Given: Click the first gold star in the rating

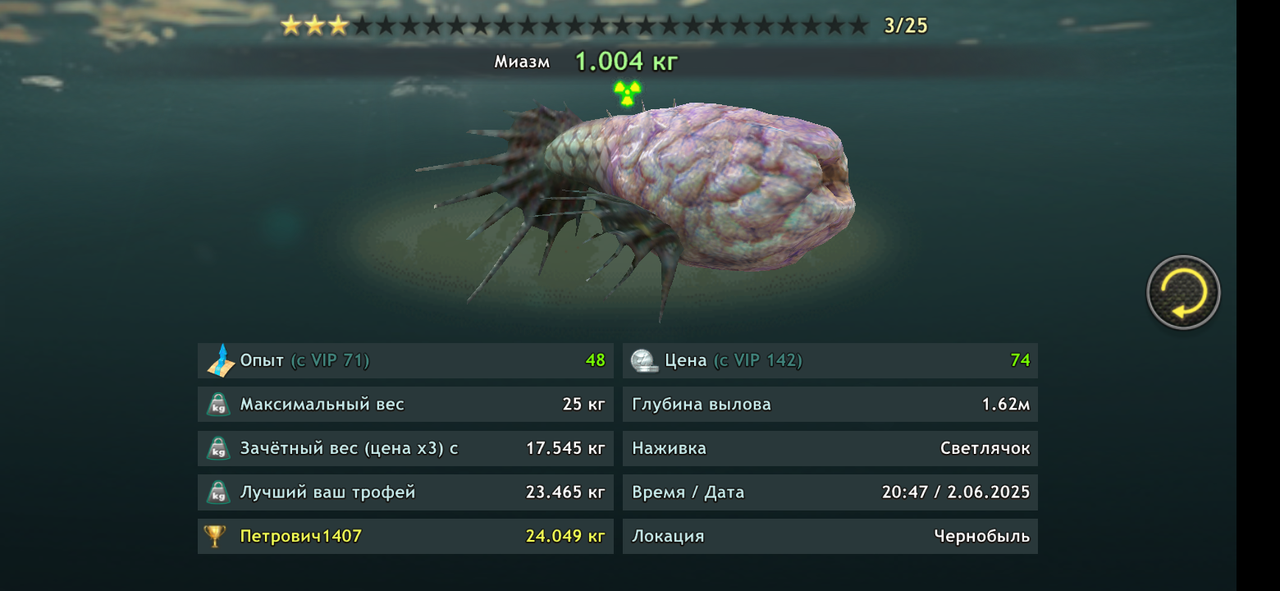Looking at the screenshot, I should (291, 25).
